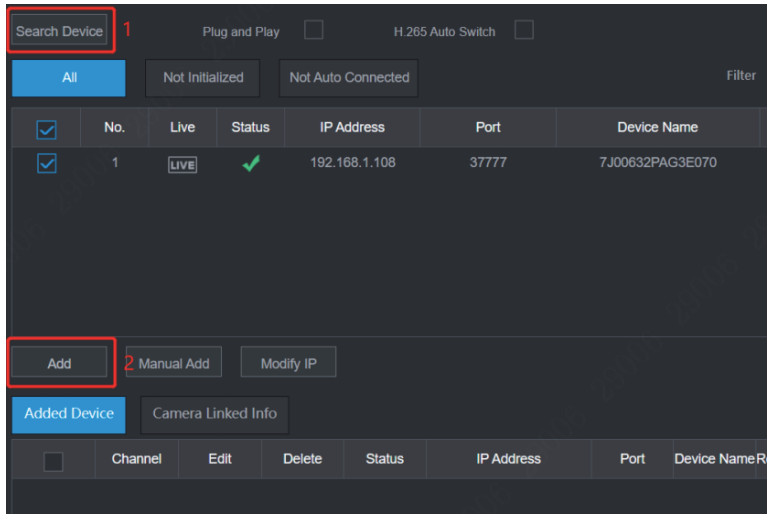The width and height of the screenshot is (773, 521).
Task: Enable the Plug and Play checkbox
Action: (x=313, y=31)
